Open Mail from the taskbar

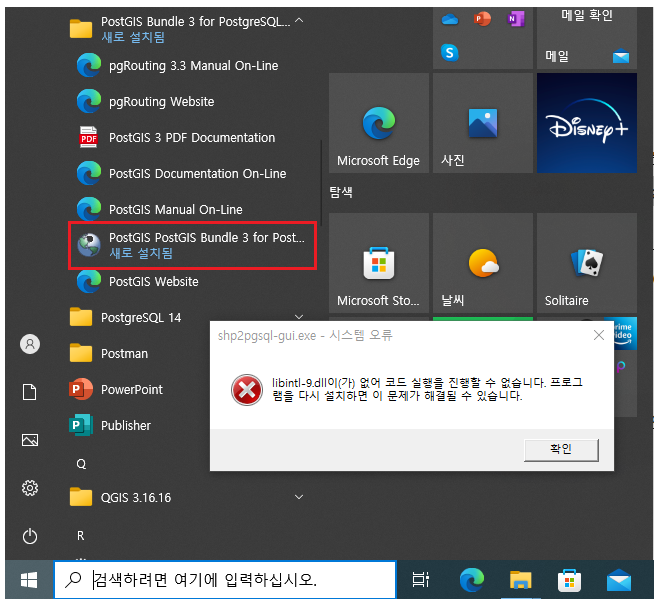point(619,580)
